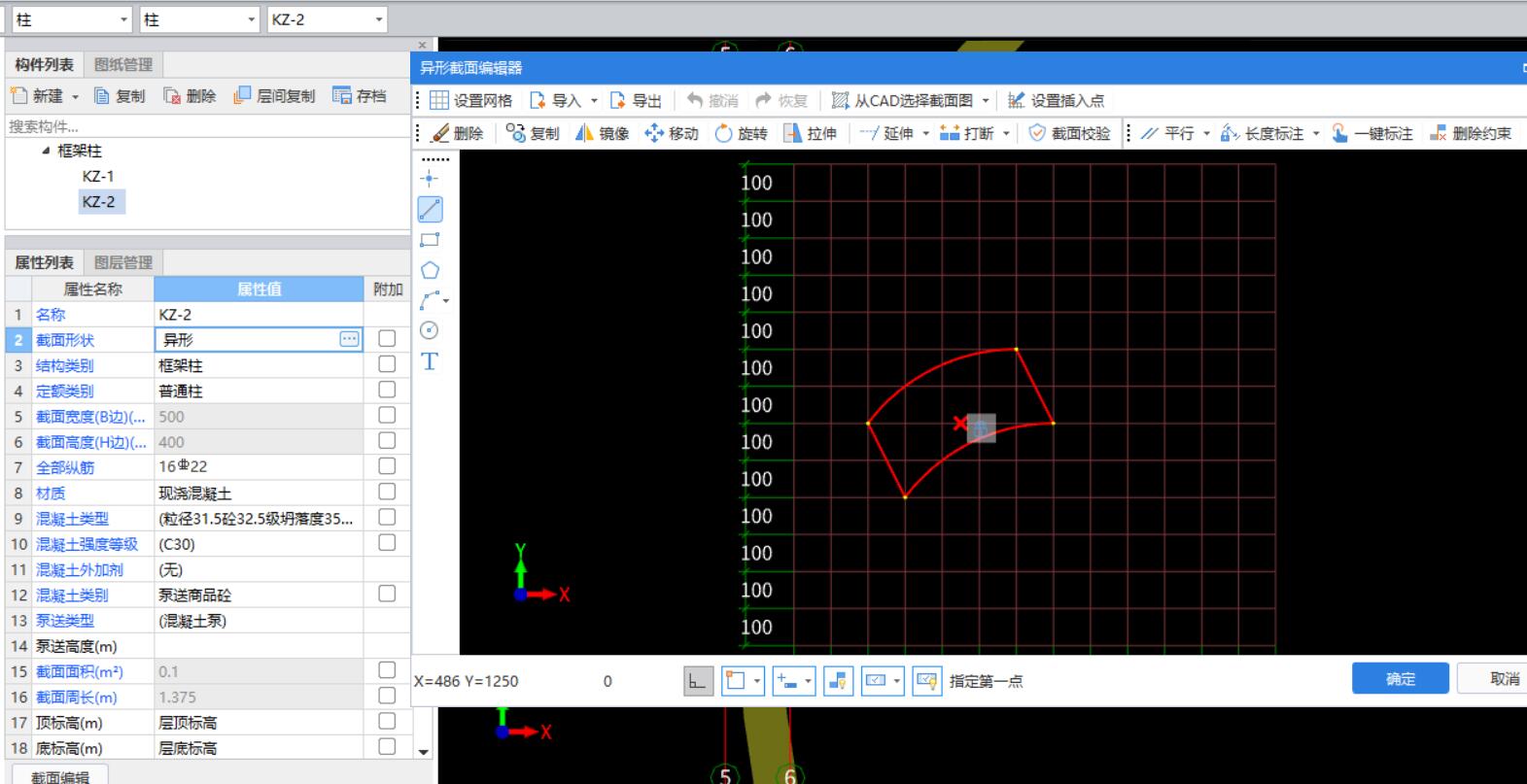Viewport: 1527px width, 784px height.
Task: Toggle checkbox for 定额类别 row
Action: pos(387,390)
